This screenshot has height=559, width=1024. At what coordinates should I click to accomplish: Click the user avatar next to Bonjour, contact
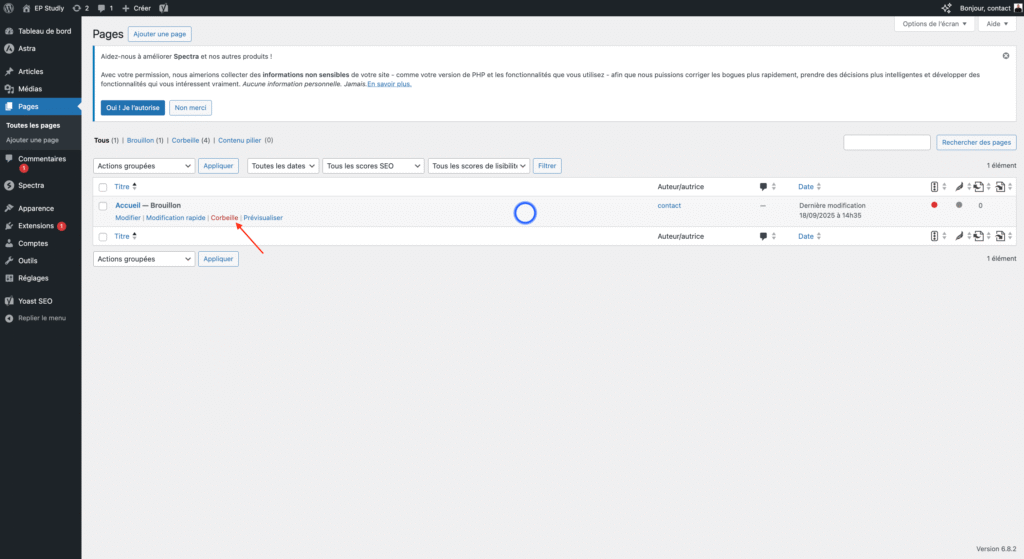[x=1017, y=8]
